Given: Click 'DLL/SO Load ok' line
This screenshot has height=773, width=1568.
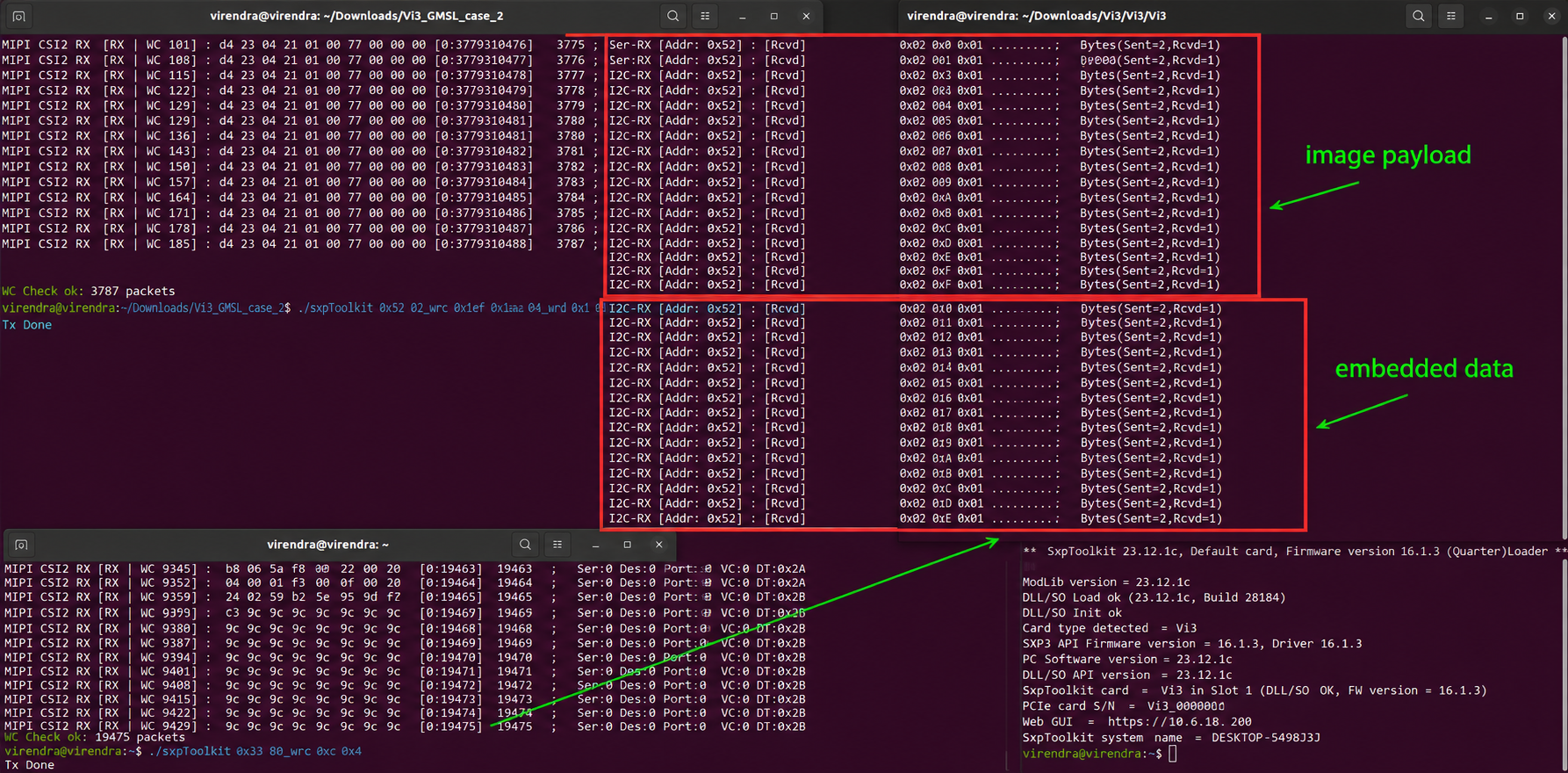Looking at the screenshot, I should point(1154,597).
